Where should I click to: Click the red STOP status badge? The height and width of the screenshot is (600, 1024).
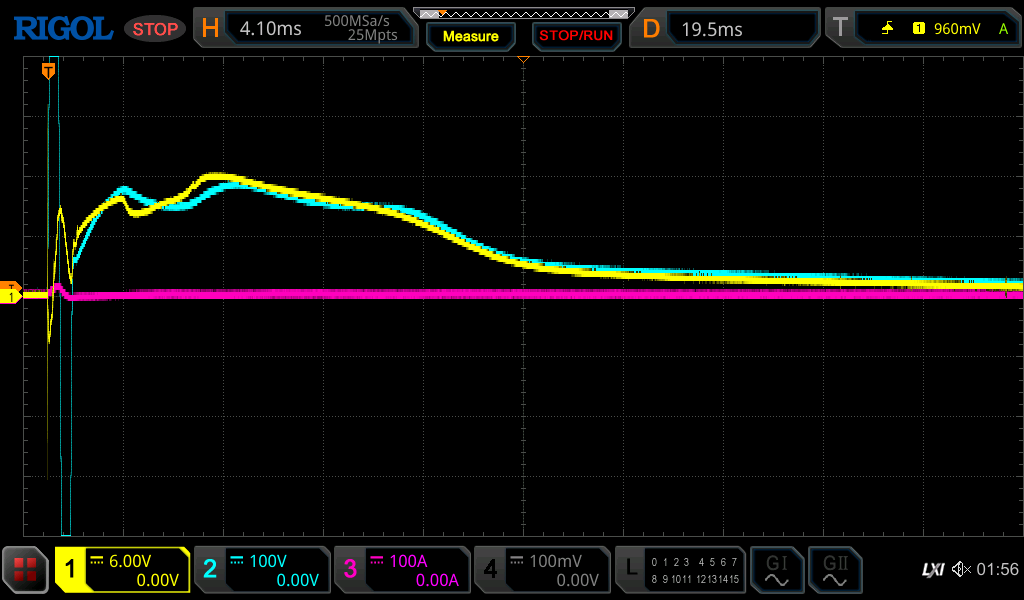[155, 29]
